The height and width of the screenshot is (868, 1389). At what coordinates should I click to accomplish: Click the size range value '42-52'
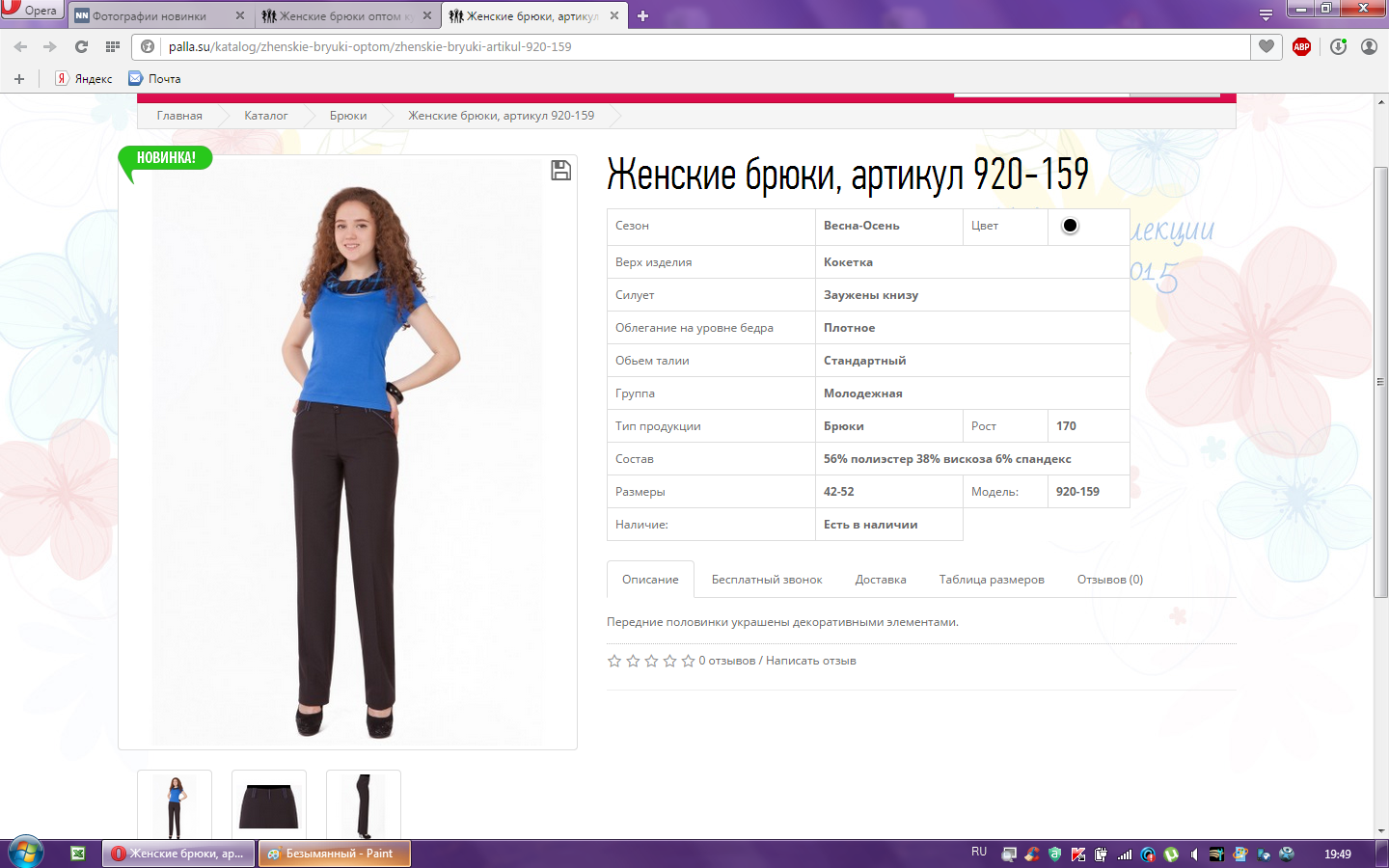pyautogui.click(x=839, y=492)
